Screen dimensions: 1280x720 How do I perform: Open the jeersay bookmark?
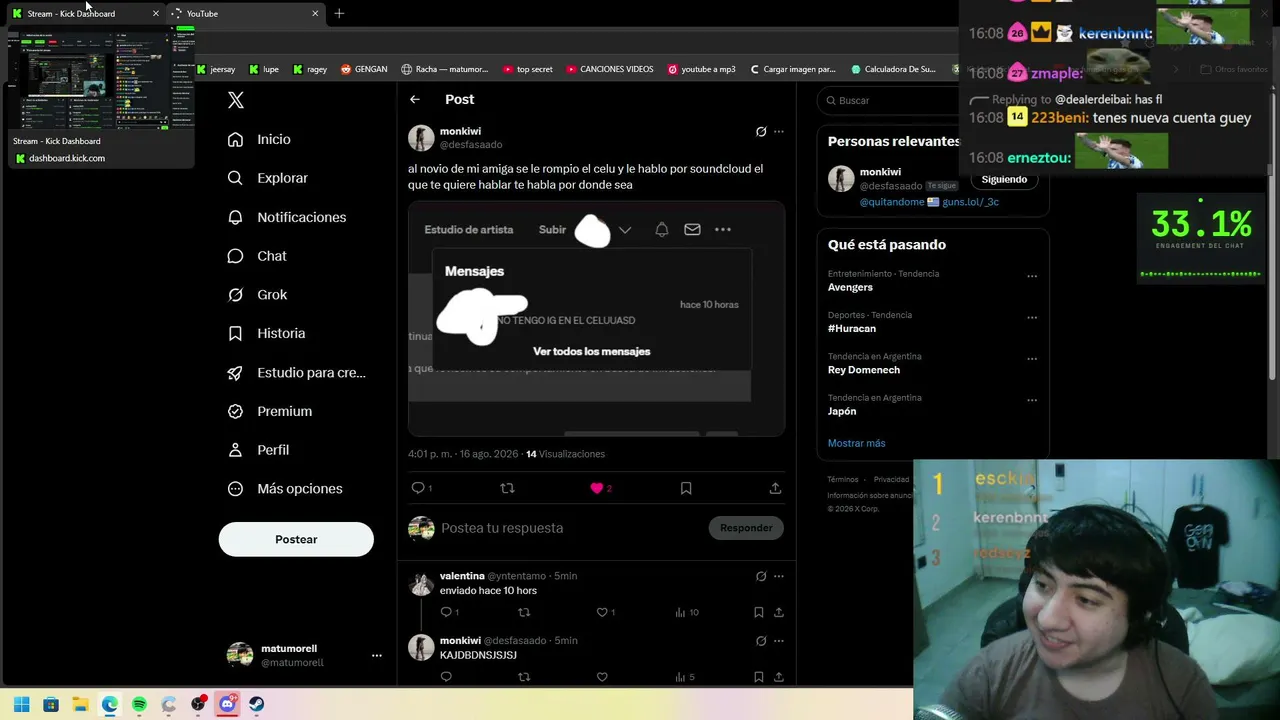click(x=216, y=69)
